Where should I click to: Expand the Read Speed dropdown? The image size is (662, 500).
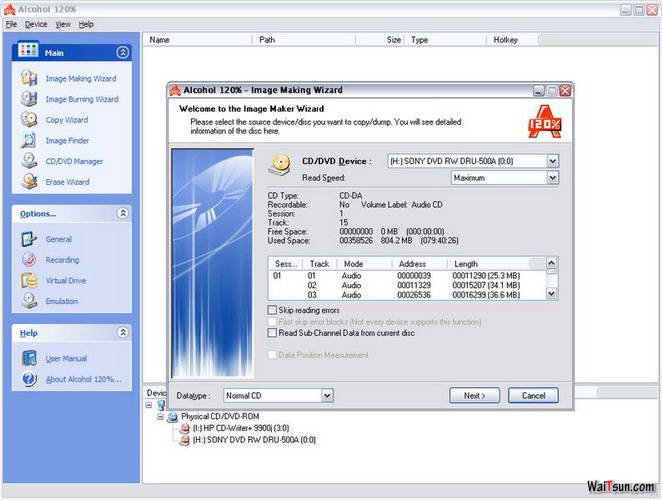click(x=552, y=178)
